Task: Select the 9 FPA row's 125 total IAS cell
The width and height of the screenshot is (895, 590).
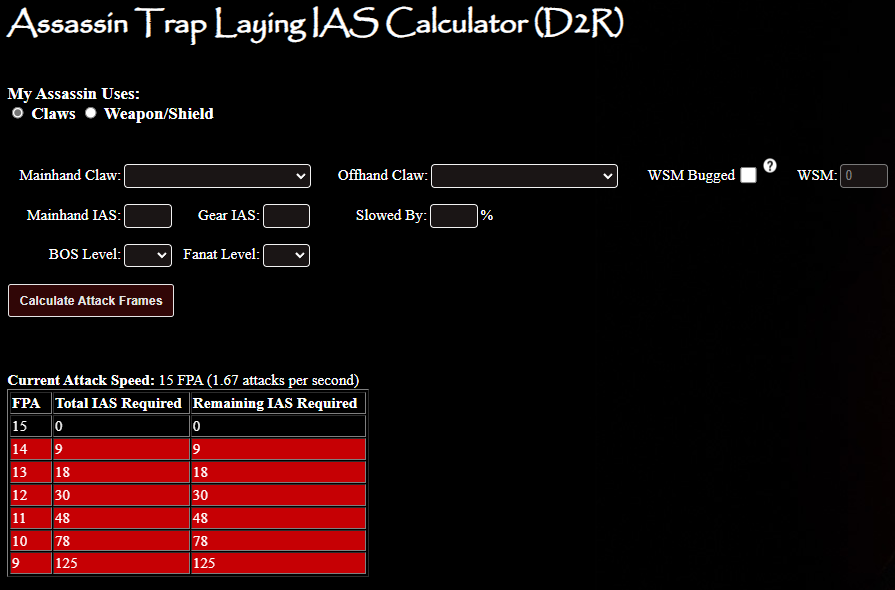Action: [x=119, y=563]
